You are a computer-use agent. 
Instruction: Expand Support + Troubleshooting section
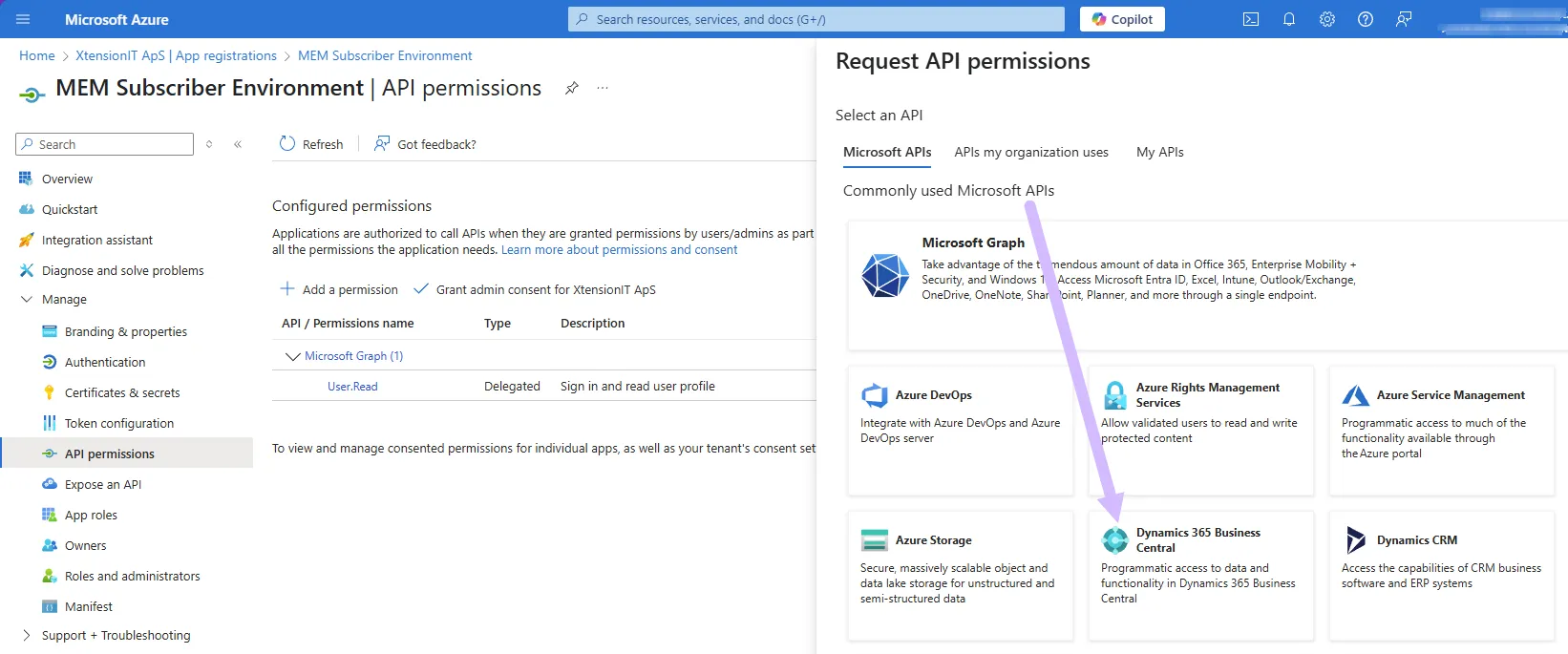click(27, 636)
